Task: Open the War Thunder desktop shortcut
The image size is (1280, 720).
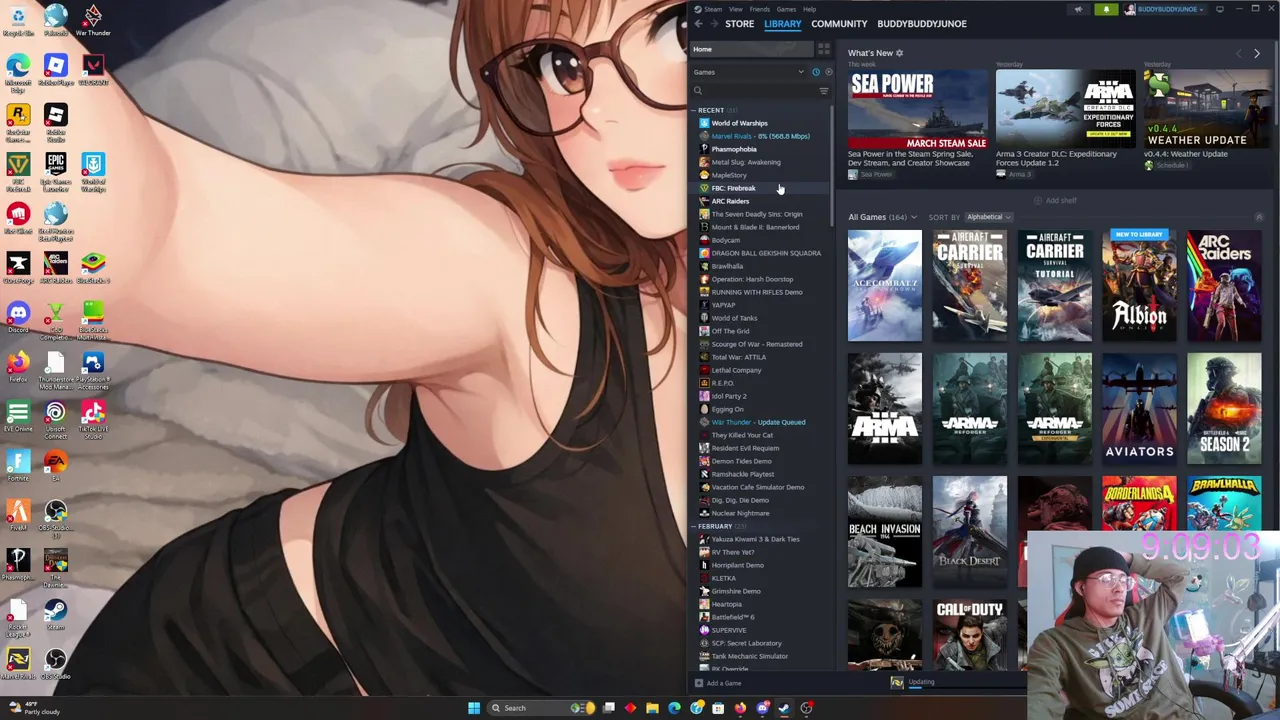Action: tap(93, 20)
